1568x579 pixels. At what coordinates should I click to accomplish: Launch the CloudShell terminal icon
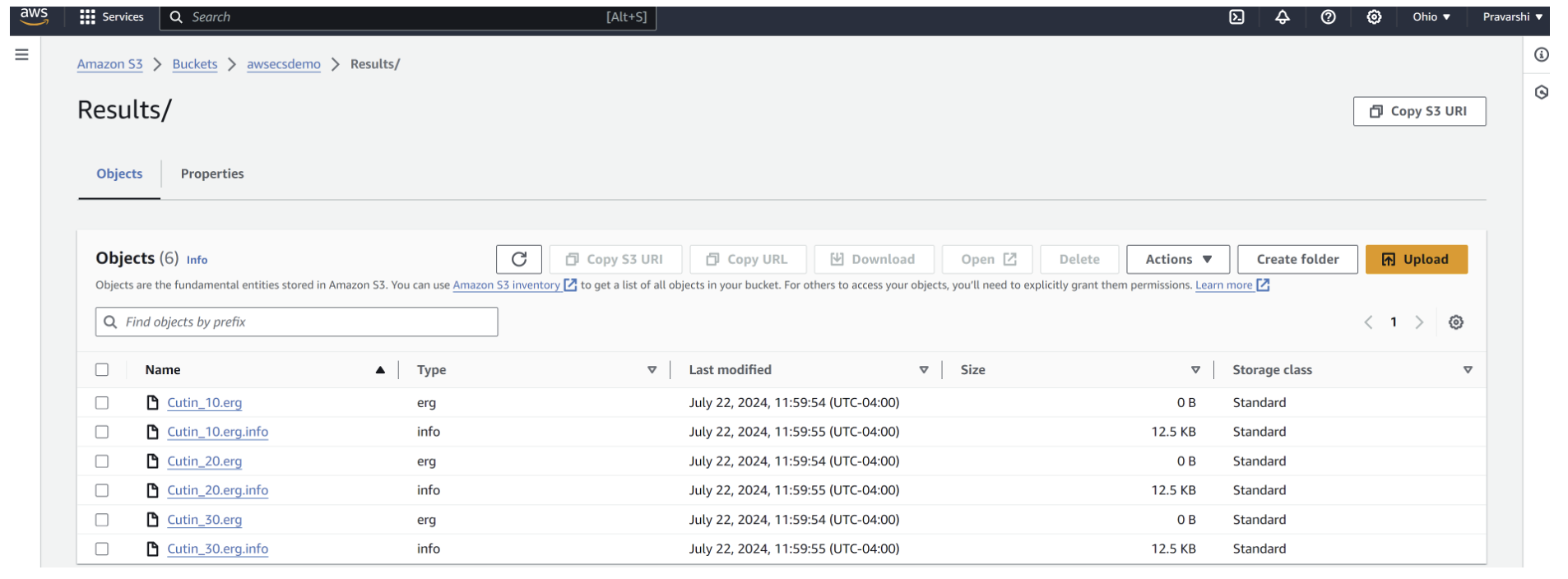[x=1236, y=16]
